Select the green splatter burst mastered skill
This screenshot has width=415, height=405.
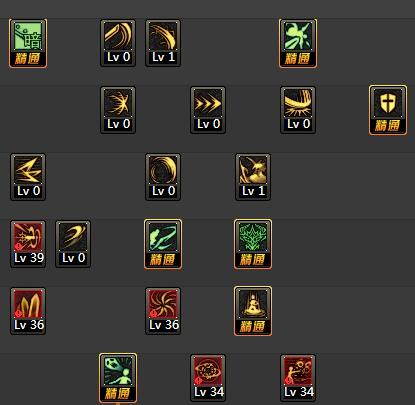tap(298, 43)
